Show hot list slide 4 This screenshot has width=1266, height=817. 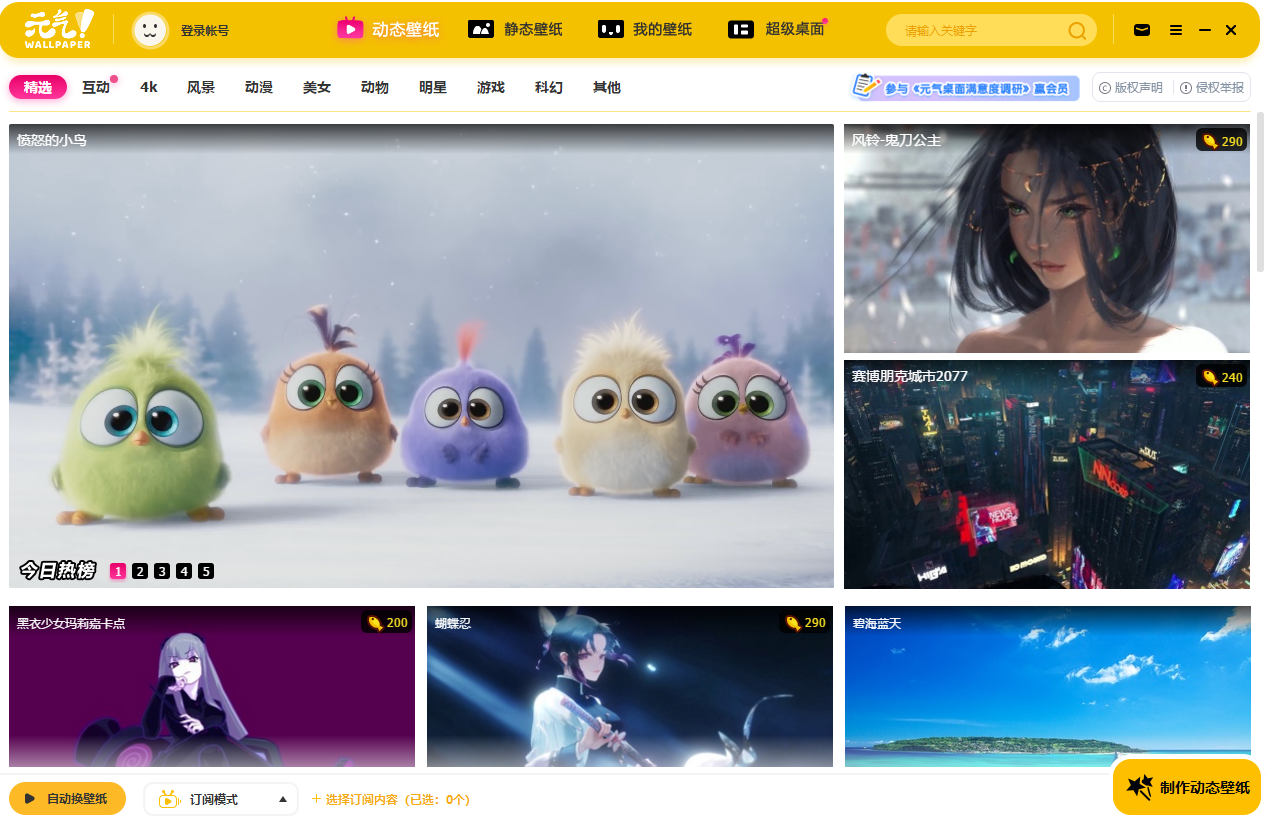[184, 571]
